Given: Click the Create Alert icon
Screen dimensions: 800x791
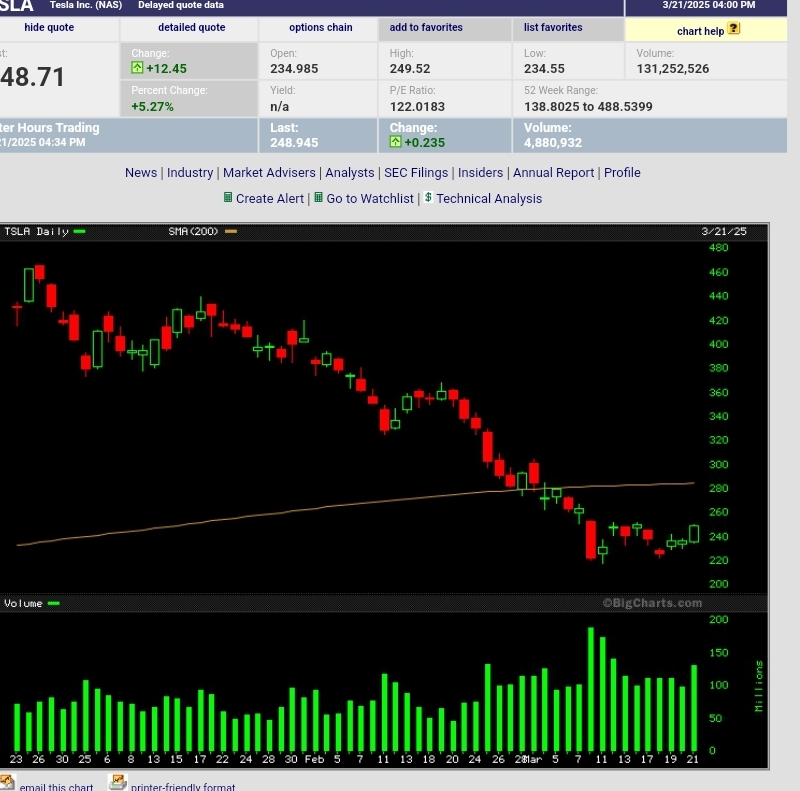Looking at the screenshot, I should [228, 197].
